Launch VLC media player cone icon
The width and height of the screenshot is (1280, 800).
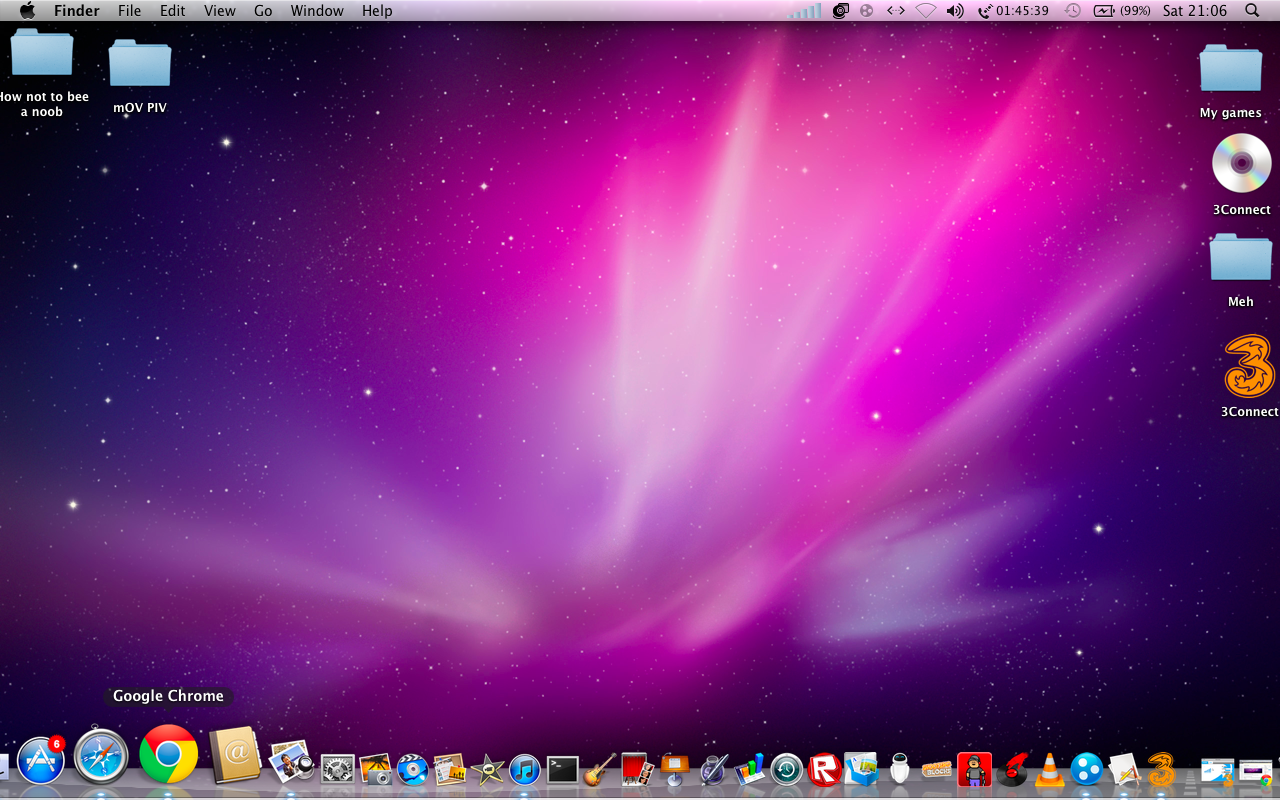1049,769
